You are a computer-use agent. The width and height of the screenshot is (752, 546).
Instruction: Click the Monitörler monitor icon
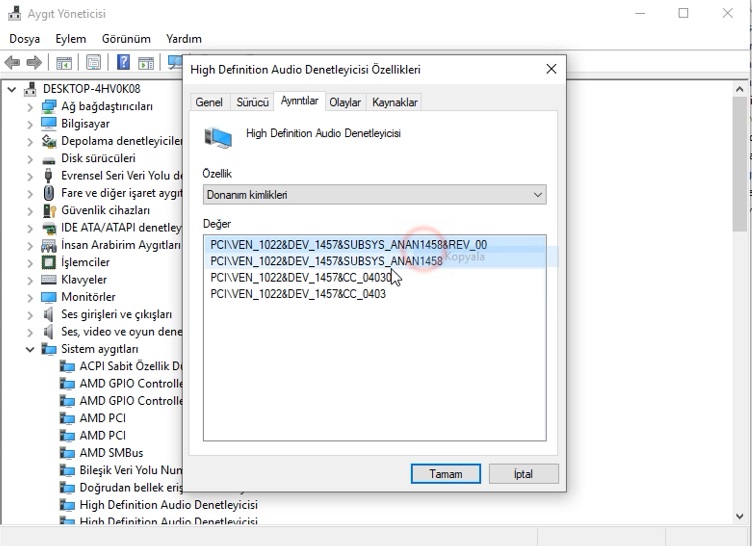pos(48,297)
